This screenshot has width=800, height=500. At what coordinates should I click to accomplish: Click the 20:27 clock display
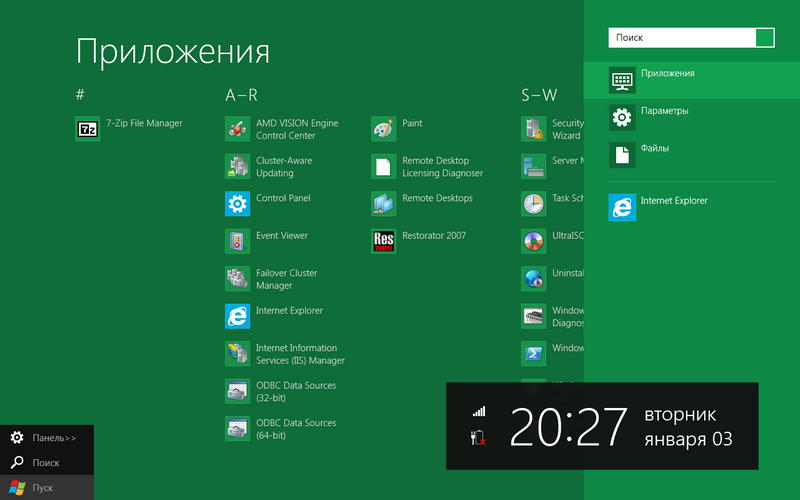[568, 427]
